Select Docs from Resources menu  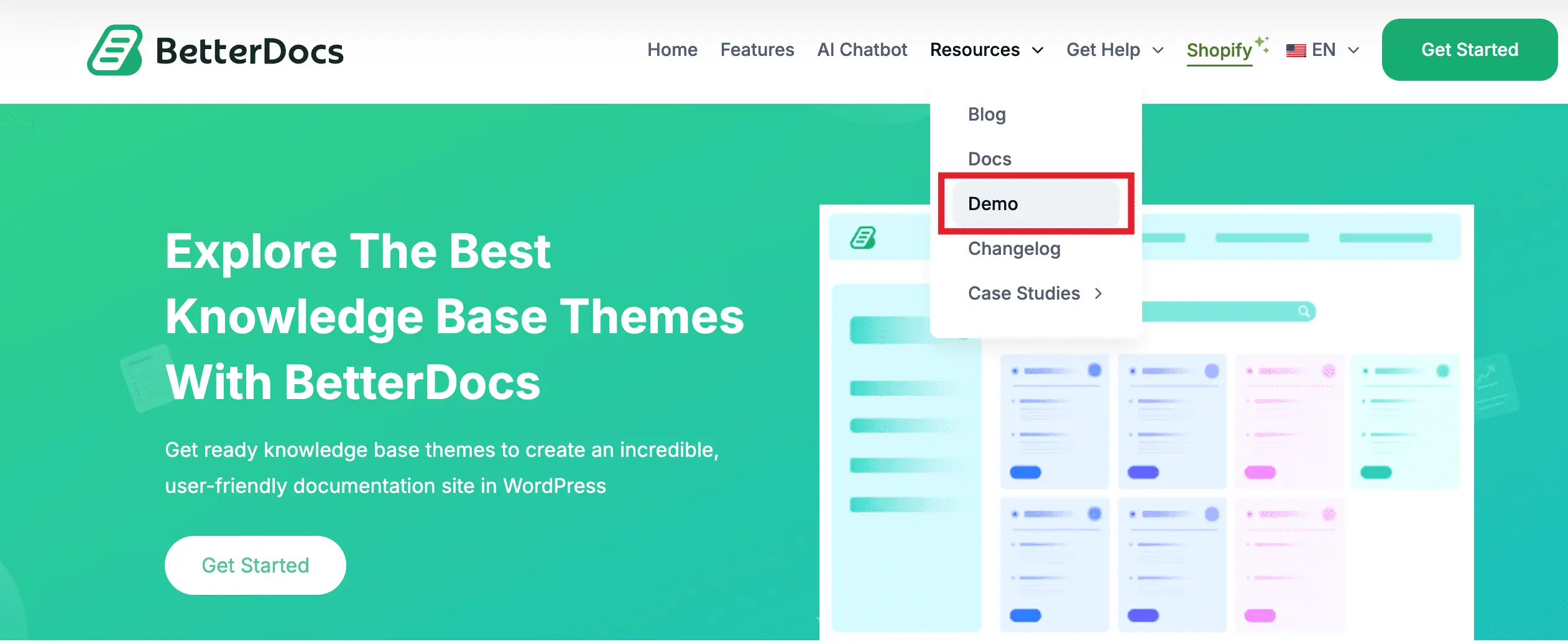click(x=989, y=159)
